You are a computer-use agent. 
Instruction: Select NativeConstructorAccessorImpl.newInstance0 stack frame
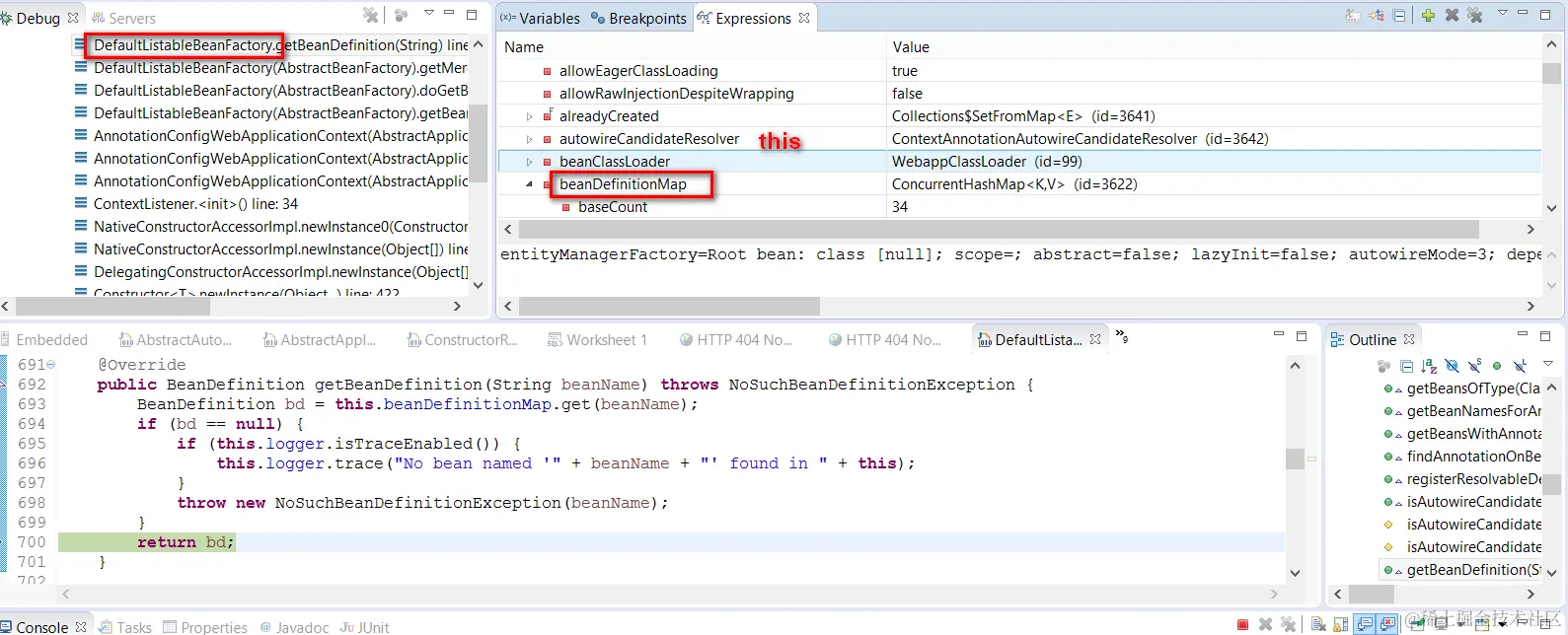(x=271, y=227)
